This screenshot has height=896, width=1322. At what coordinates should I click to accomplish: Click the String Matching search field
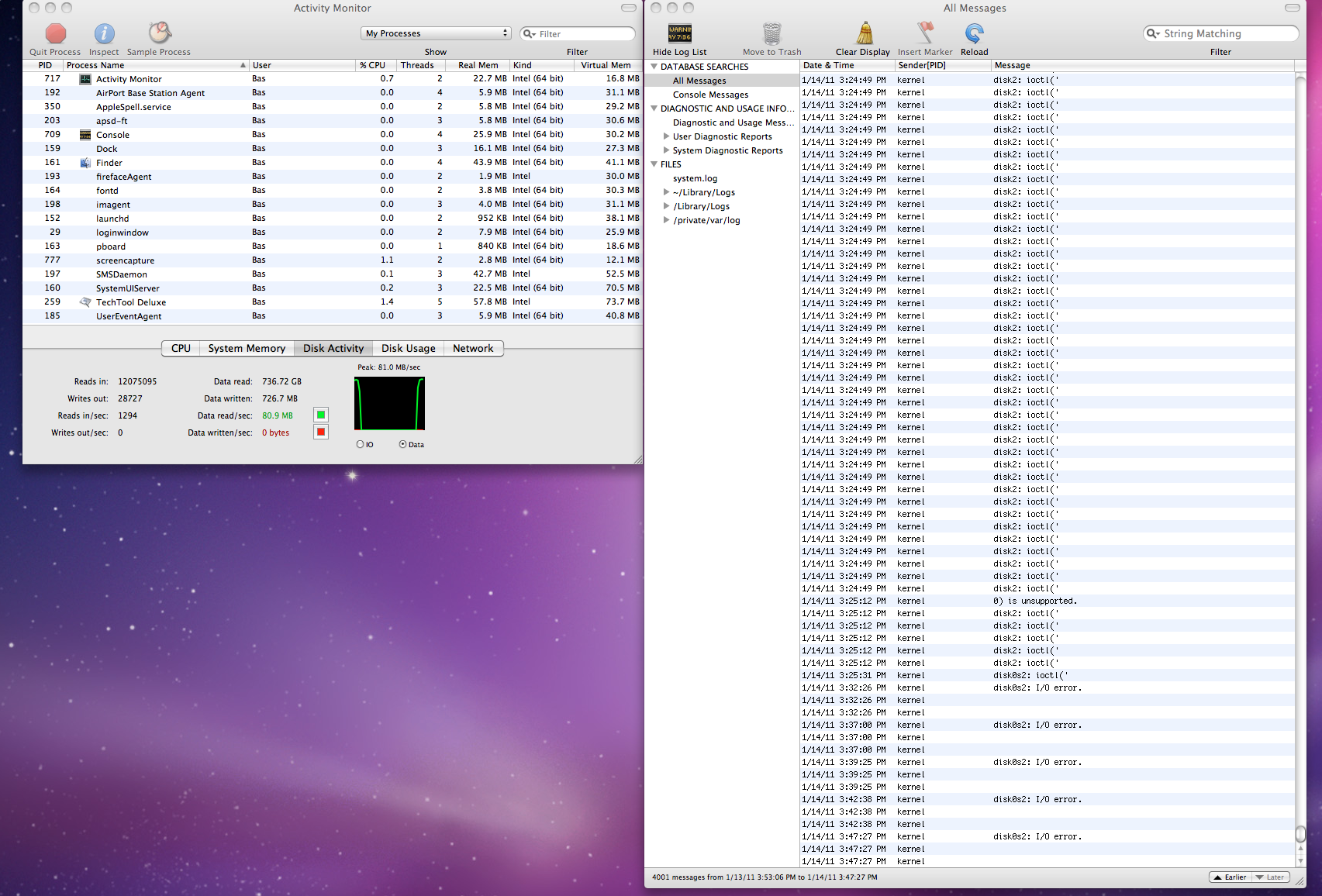(1220, 33)
